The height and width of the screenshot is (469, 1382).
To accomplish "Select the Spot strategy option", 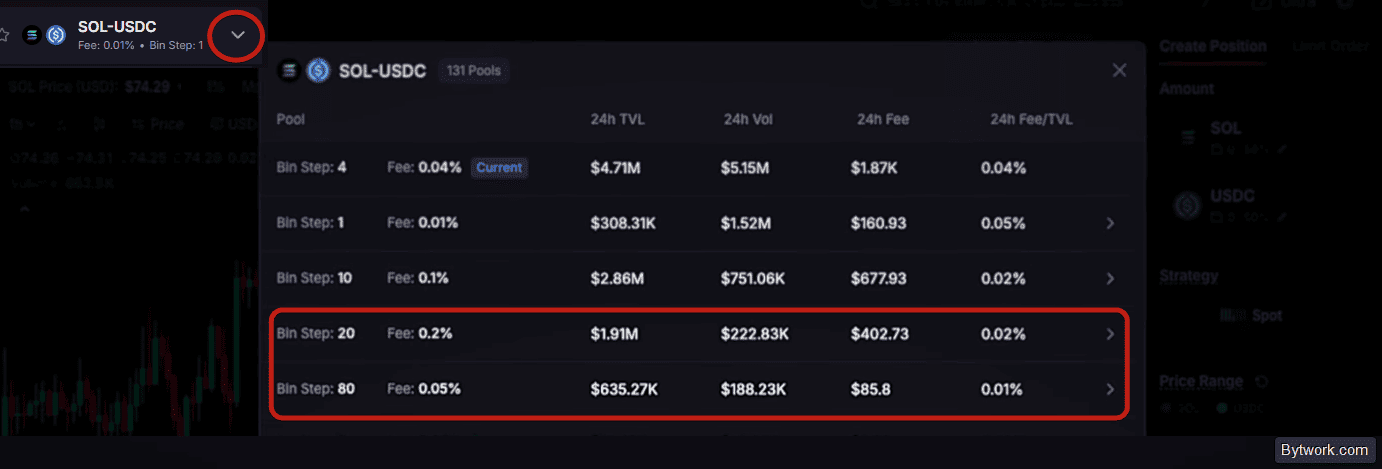I will (1251, 315).
